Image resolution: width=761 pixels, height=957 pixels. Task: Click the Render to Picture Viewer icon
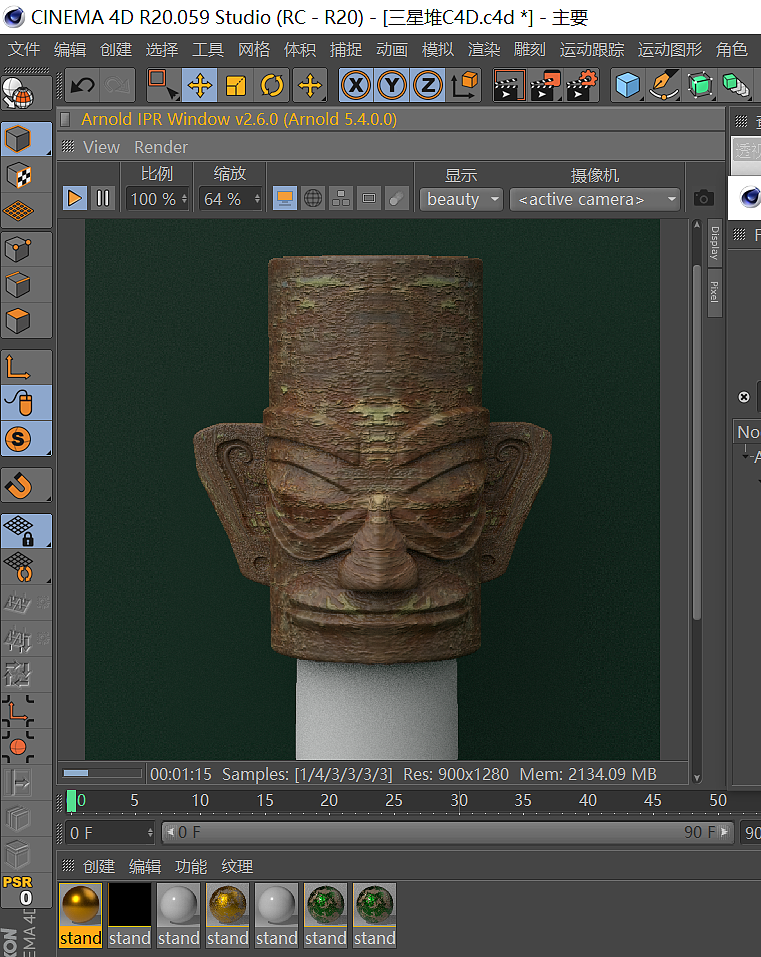click(546, 86)
